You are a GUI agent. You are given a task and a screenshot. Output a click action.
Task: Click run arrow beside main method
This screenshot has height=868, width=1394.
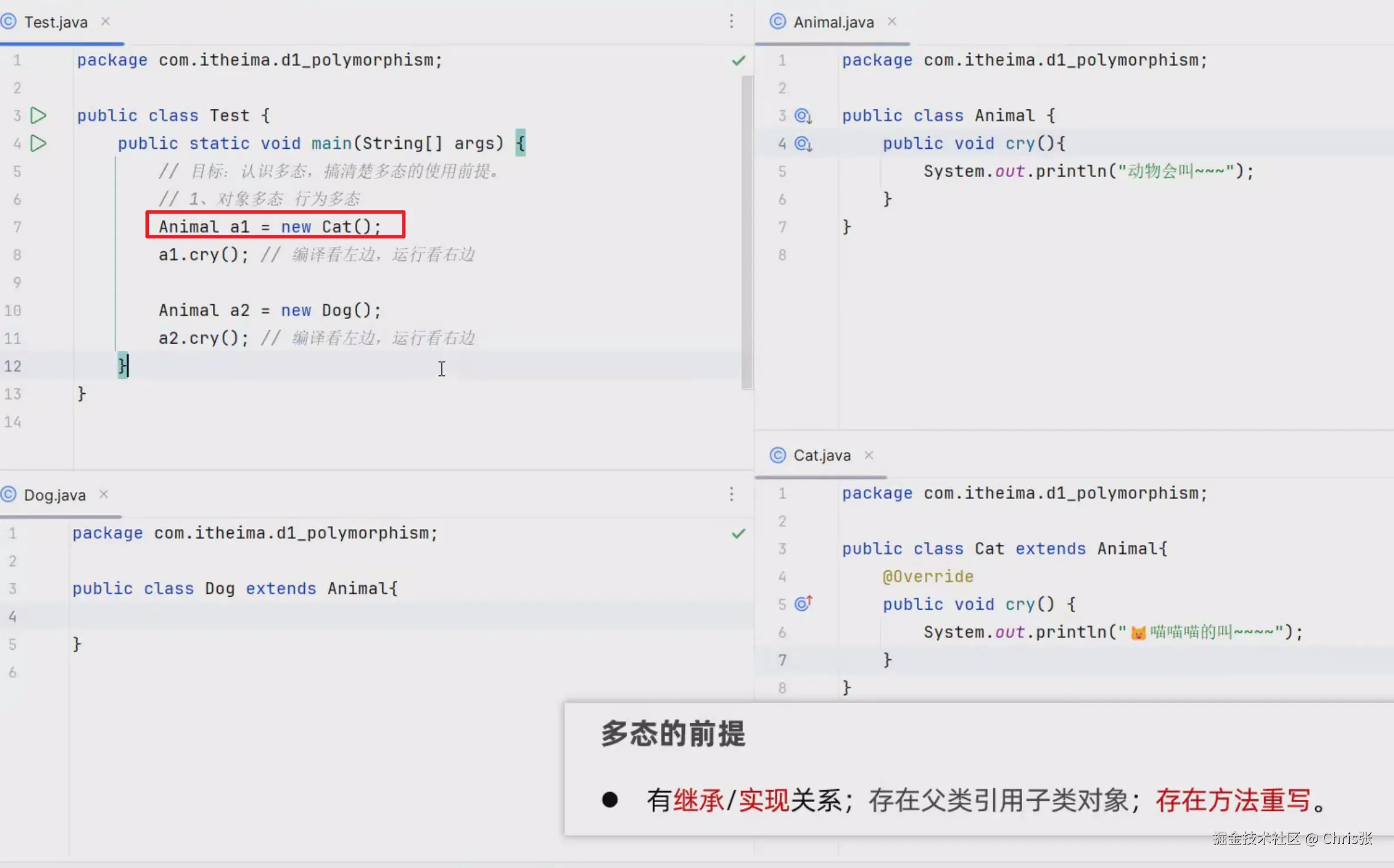(x=38, y=143)
